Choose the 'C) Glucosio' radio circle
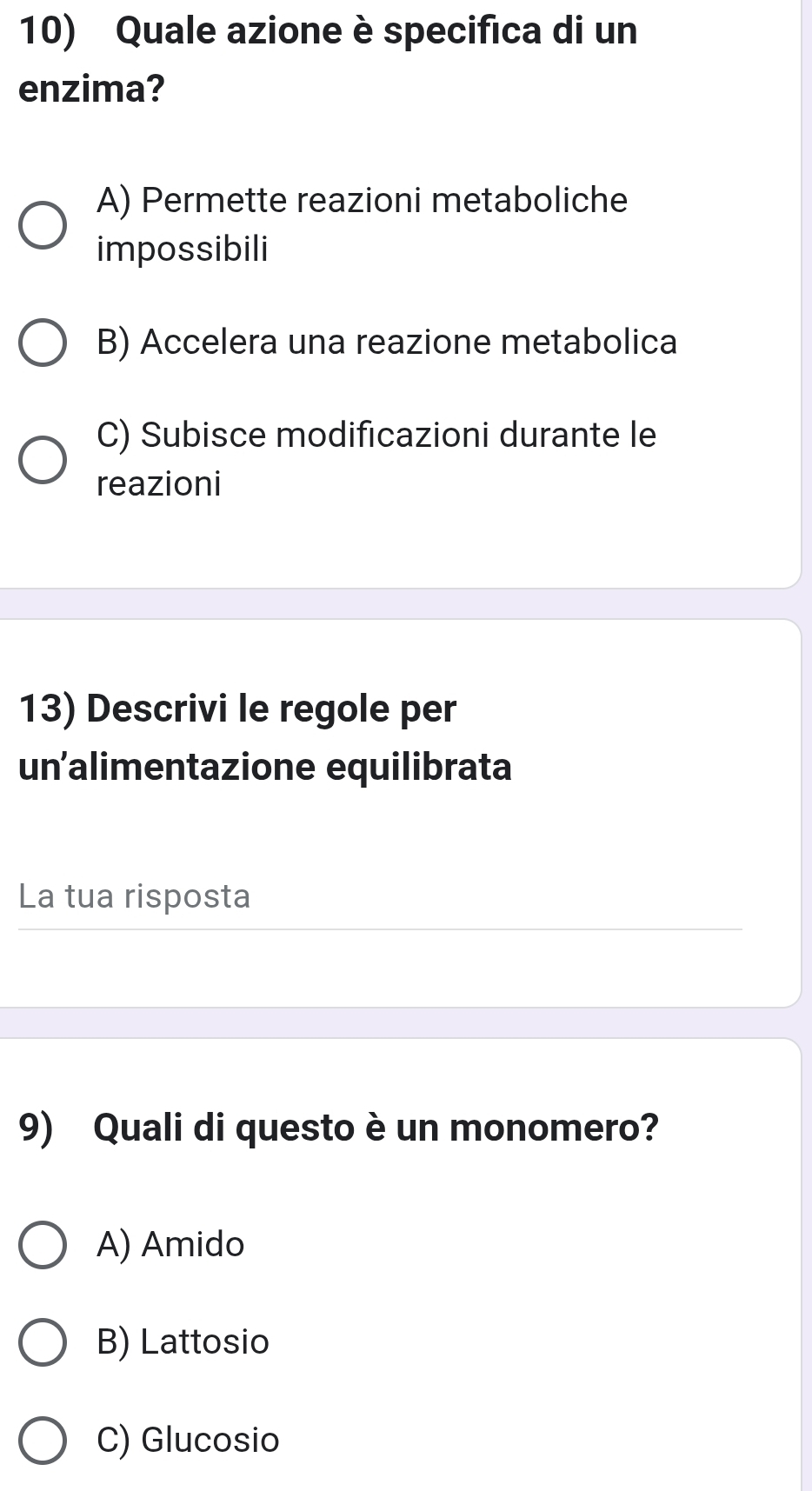This screenshot has width=812, height=1491. click(42, 1441)
